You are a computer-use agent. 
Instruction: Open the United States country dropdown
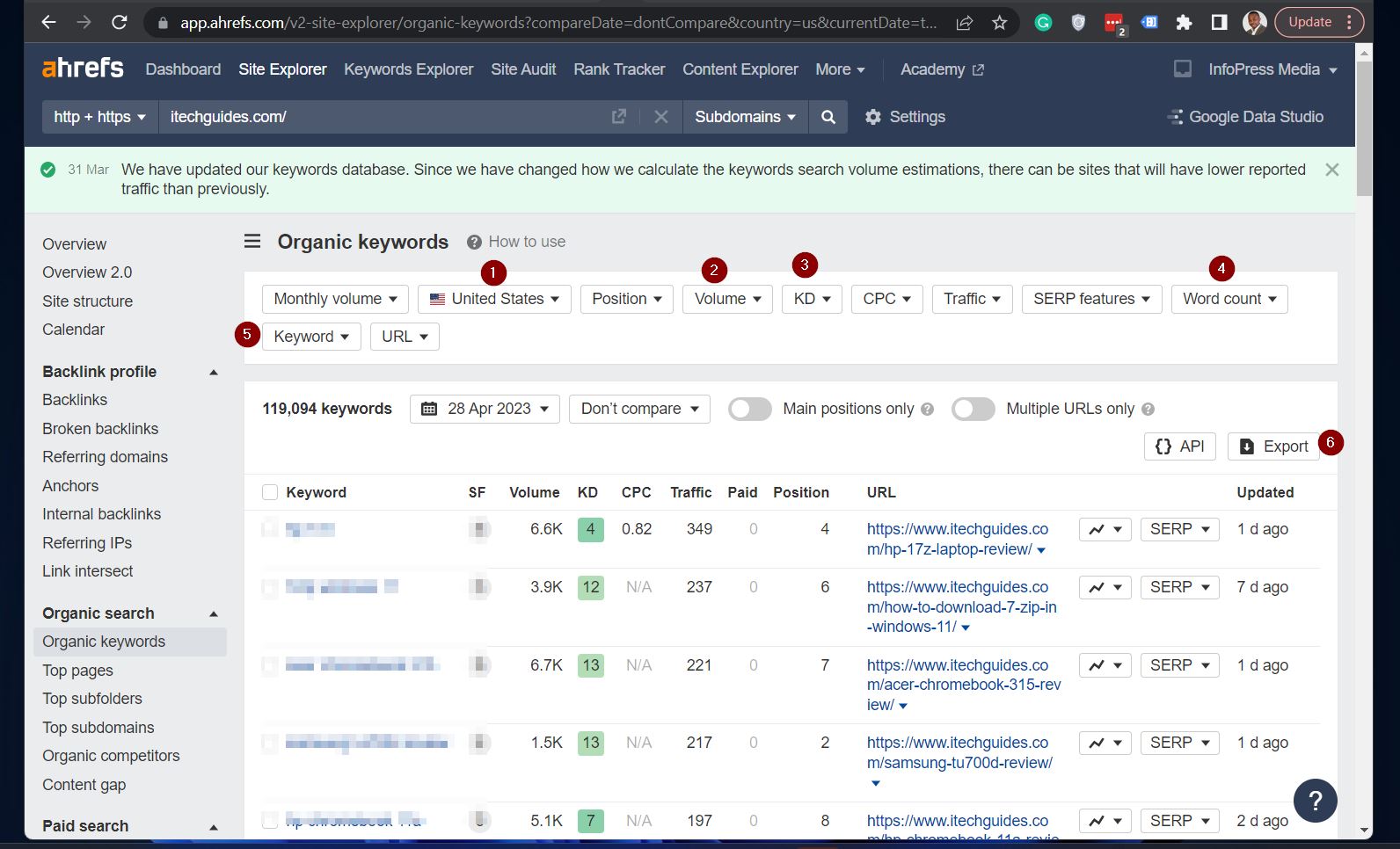click(x=494, y=299)
